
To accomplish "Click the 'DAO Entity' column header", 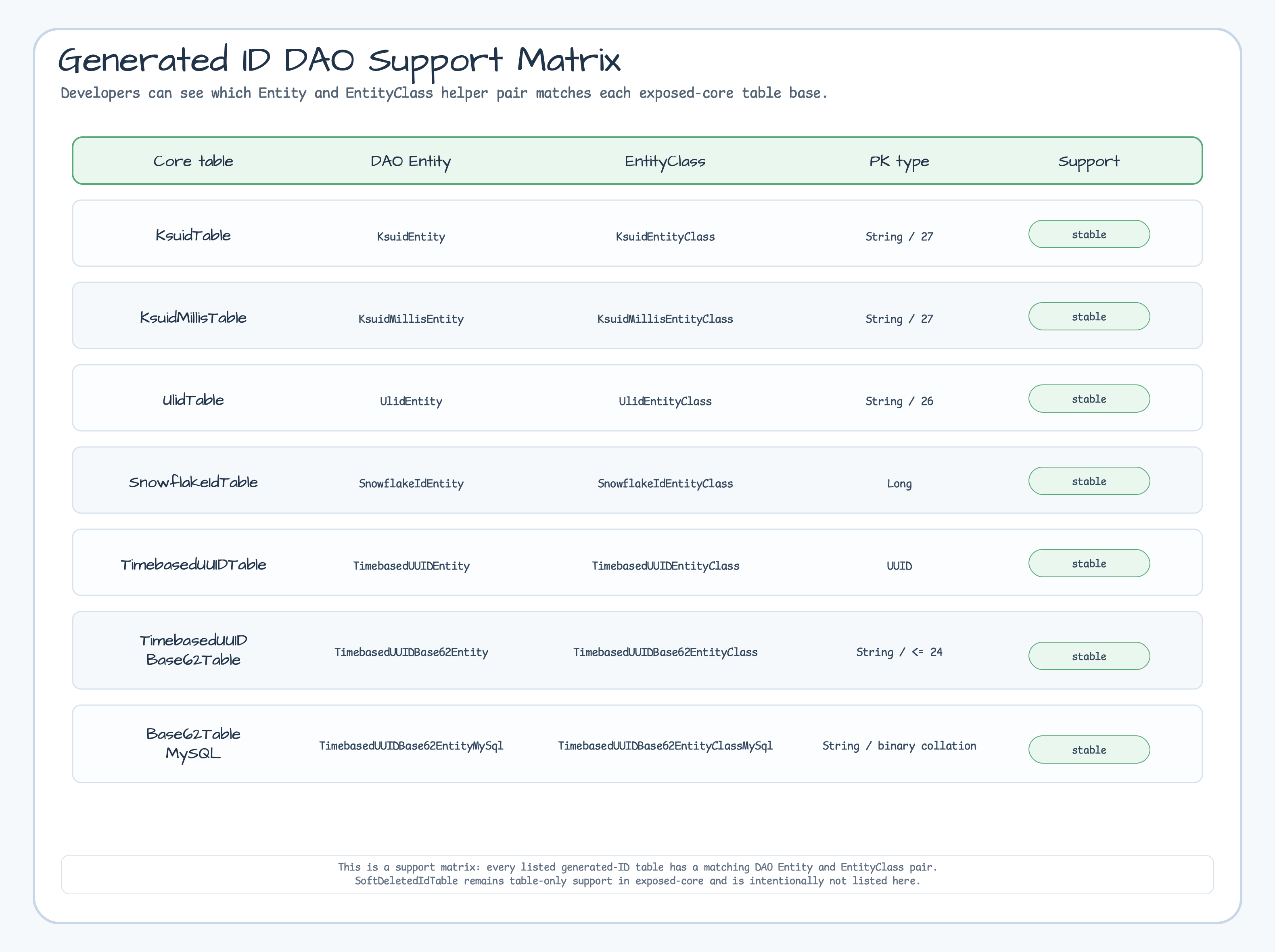I will coord(410,161).
